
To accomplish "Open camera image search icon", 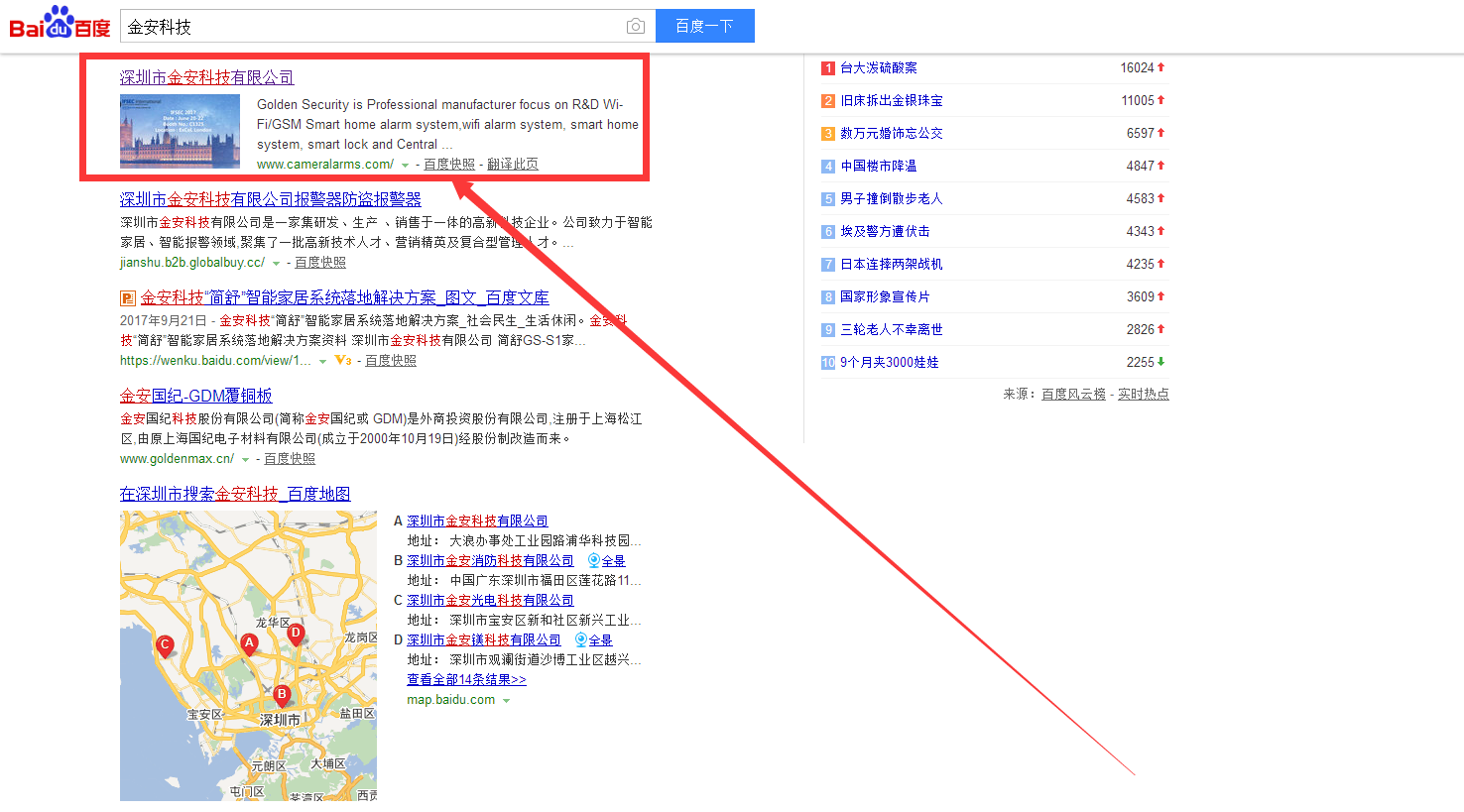I will click(x=636, y=26).
